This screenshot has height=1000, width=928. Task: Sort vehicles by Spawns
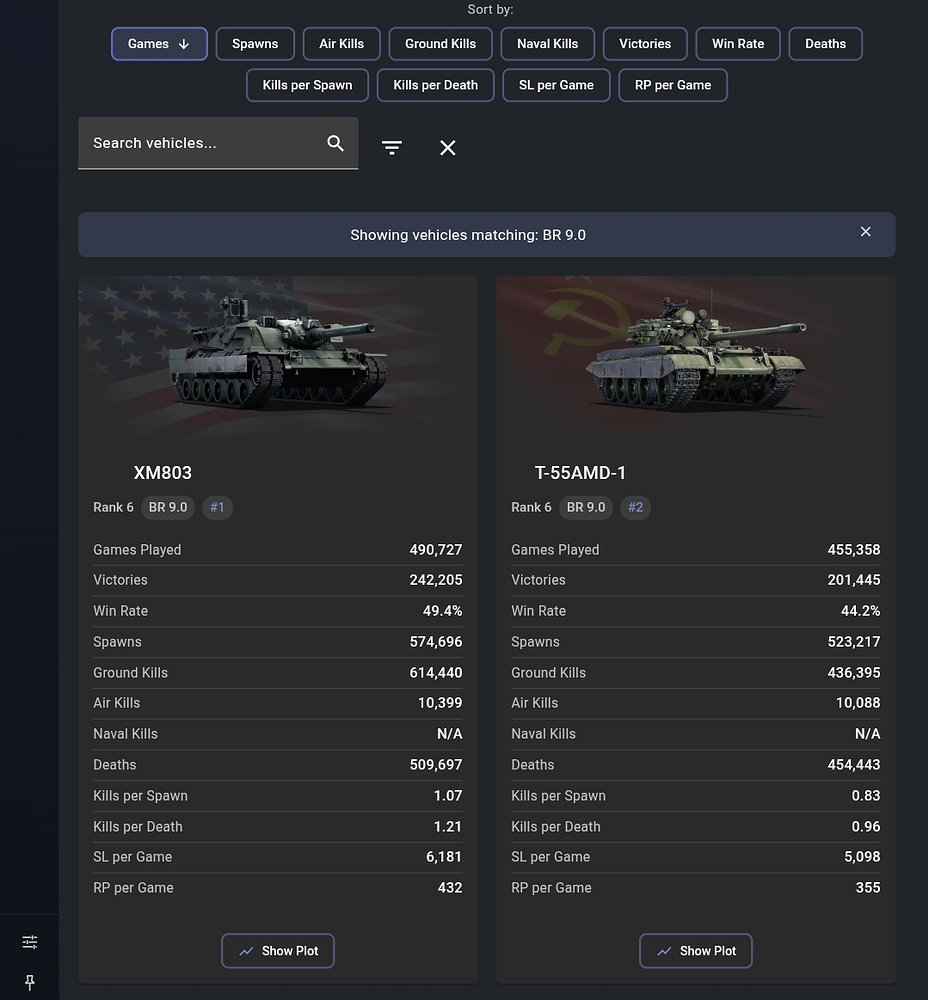[x=255, y=44]
